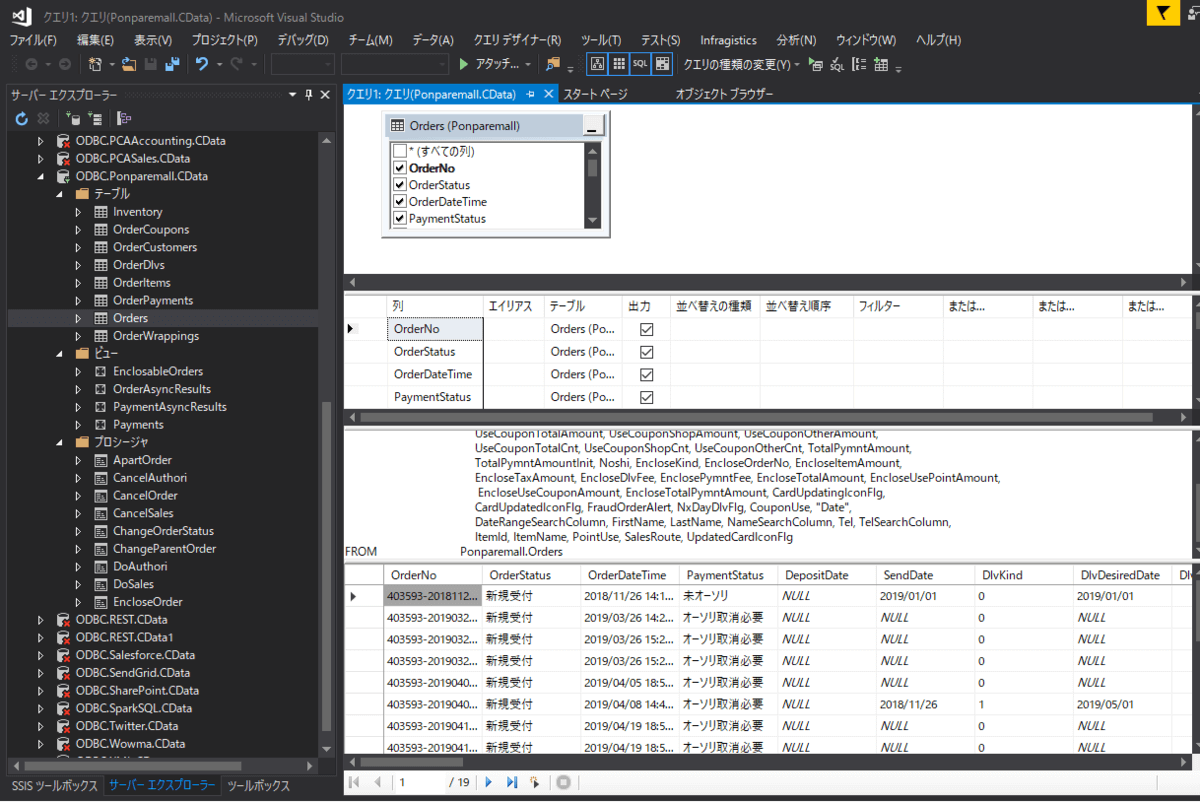The image size is (1200, 802).
Task: Click Connect to Server icon in Server Explorer
Action: click(x=95, y=118)
